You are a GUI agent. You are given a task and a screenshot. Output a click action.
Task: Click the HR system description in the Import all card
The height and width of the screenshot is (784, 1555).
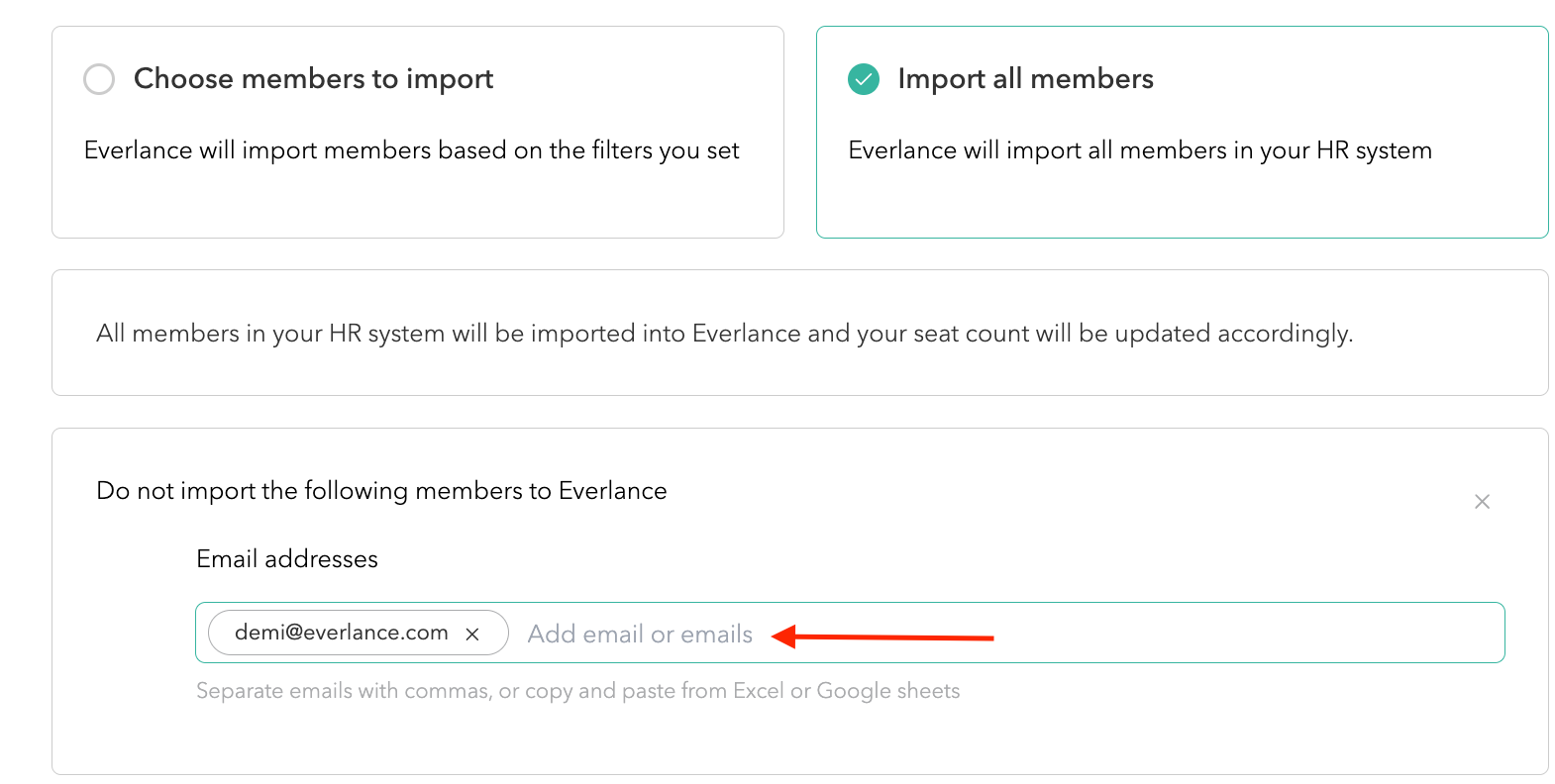click(1139, 150)
